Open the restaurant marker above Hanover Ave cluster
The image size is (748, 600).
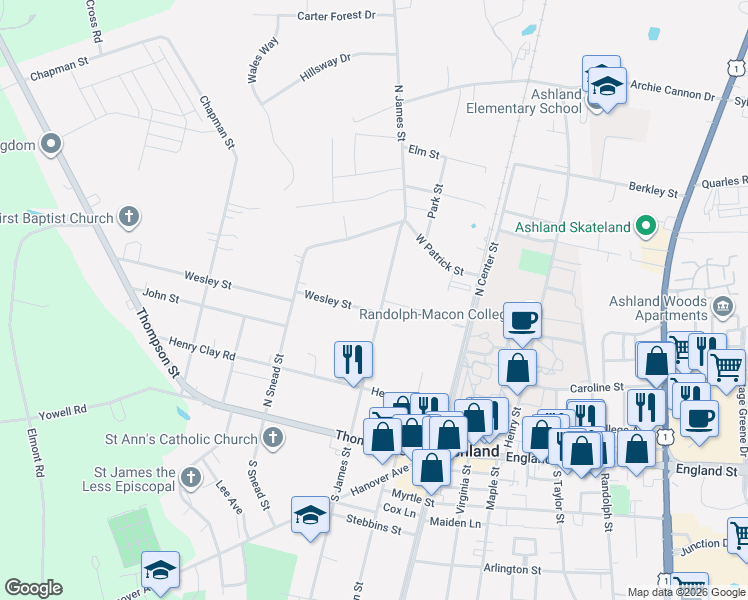tap(429, 405)
